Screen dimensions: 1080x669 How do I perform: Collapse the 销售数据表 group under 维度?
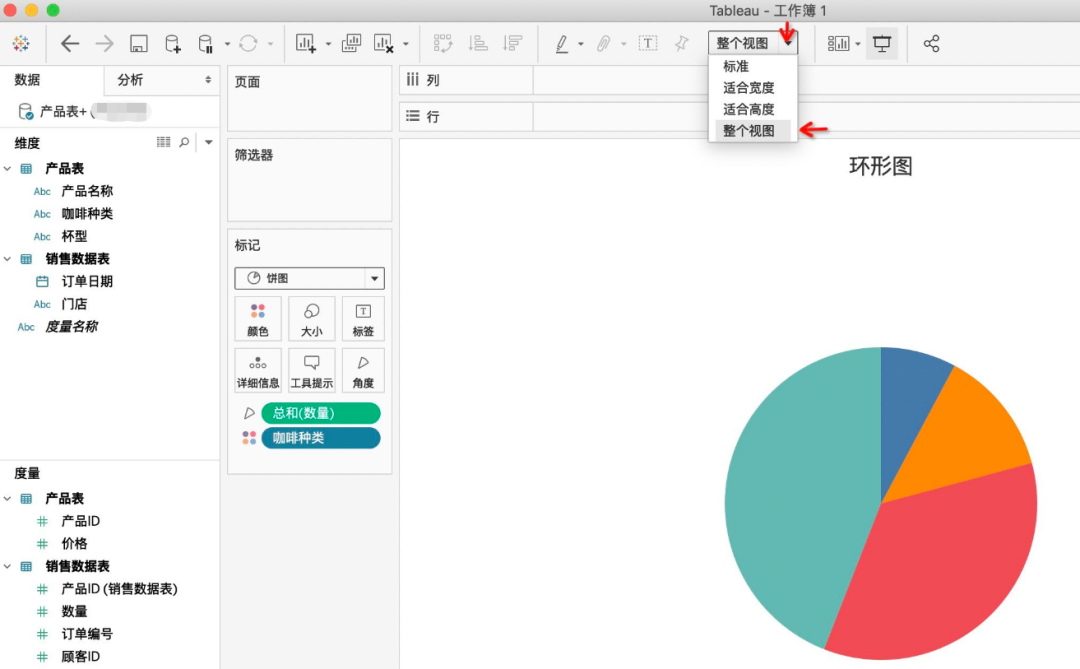coord(7,259)
